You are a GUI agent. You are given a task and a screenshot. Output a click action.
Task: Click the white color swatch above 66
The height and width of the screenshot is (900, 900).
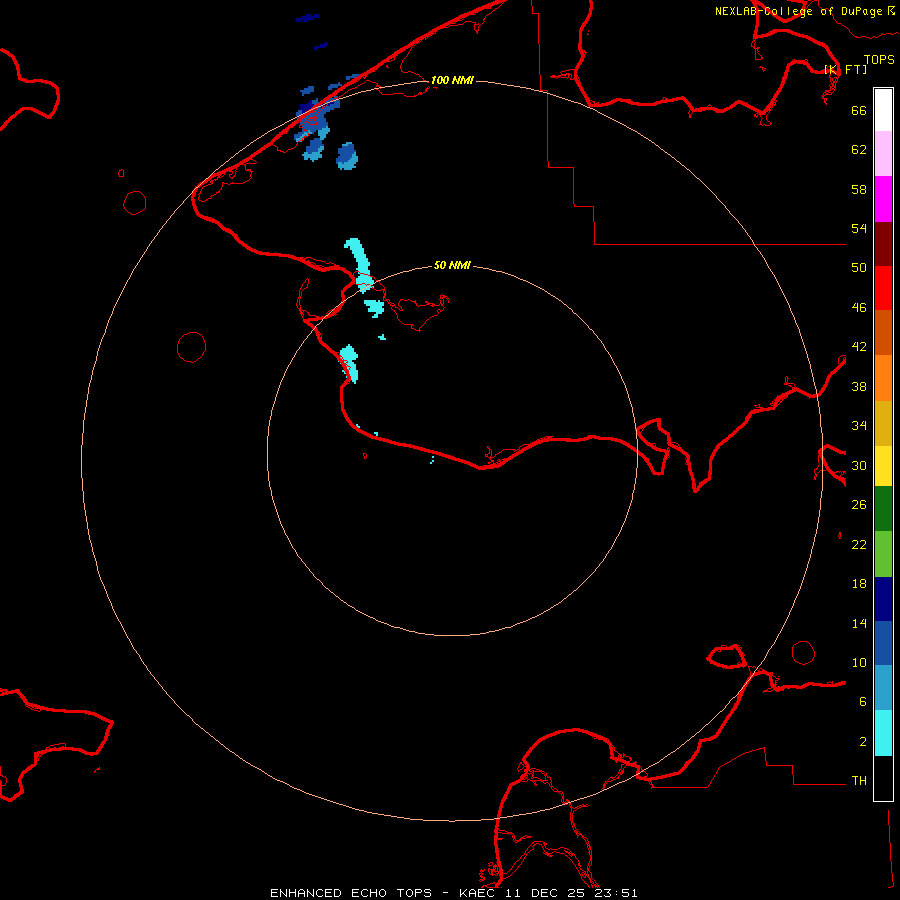[x=883, y=110]
